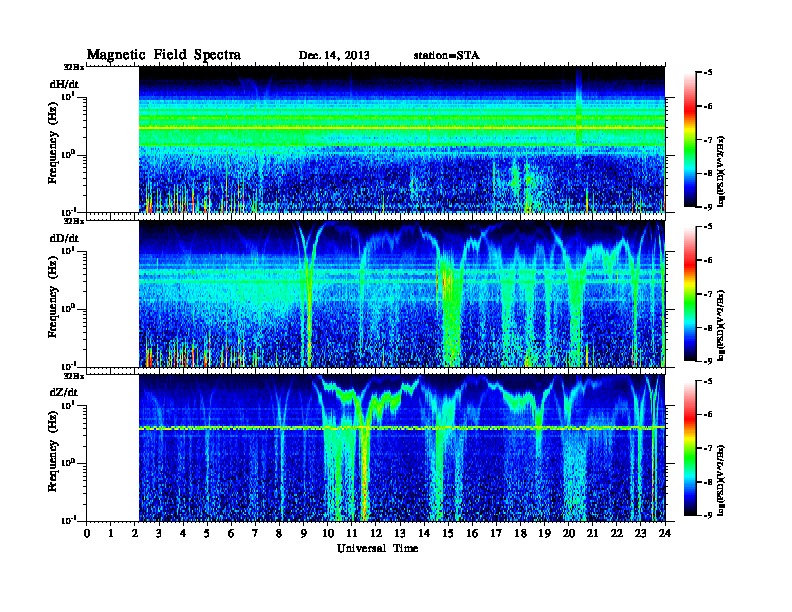This screenshot has height=612, width=792.
Task: Click the -7 tick on dD/dt color scale
Action: tap(708, 294)
